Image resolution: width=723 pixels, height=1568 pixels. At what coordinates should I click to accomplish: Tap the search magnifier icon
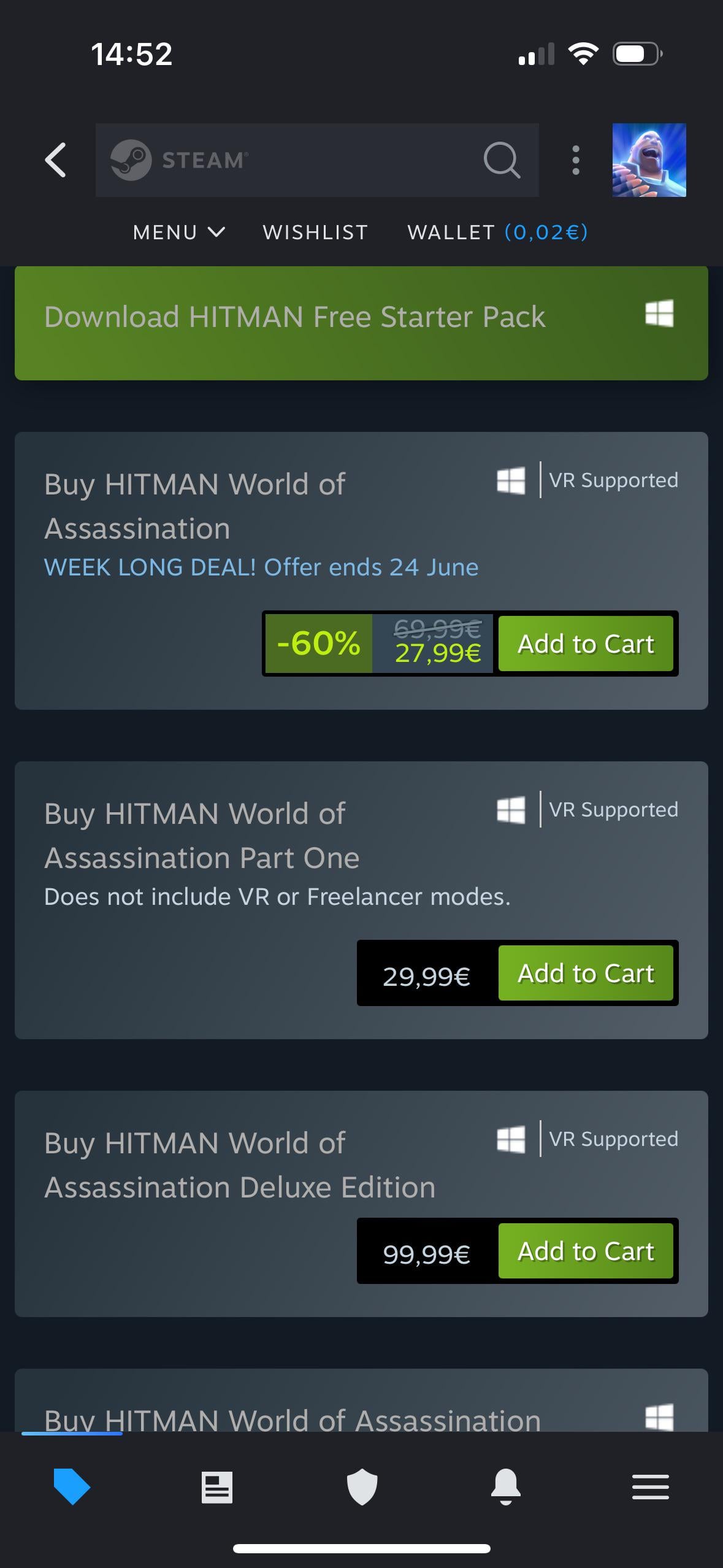click(x=502, y=160)
